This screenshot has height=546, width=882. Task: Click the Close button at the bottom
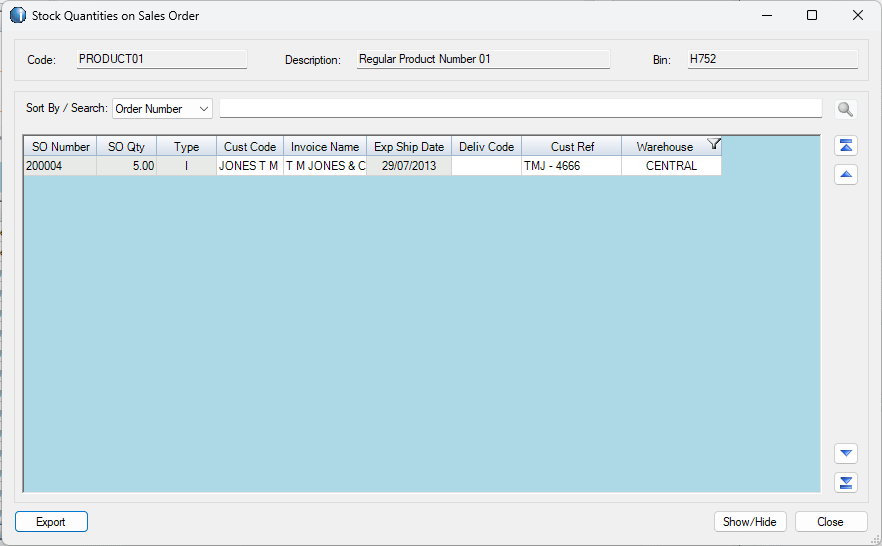pyautogui.click(x=831, y=522)
